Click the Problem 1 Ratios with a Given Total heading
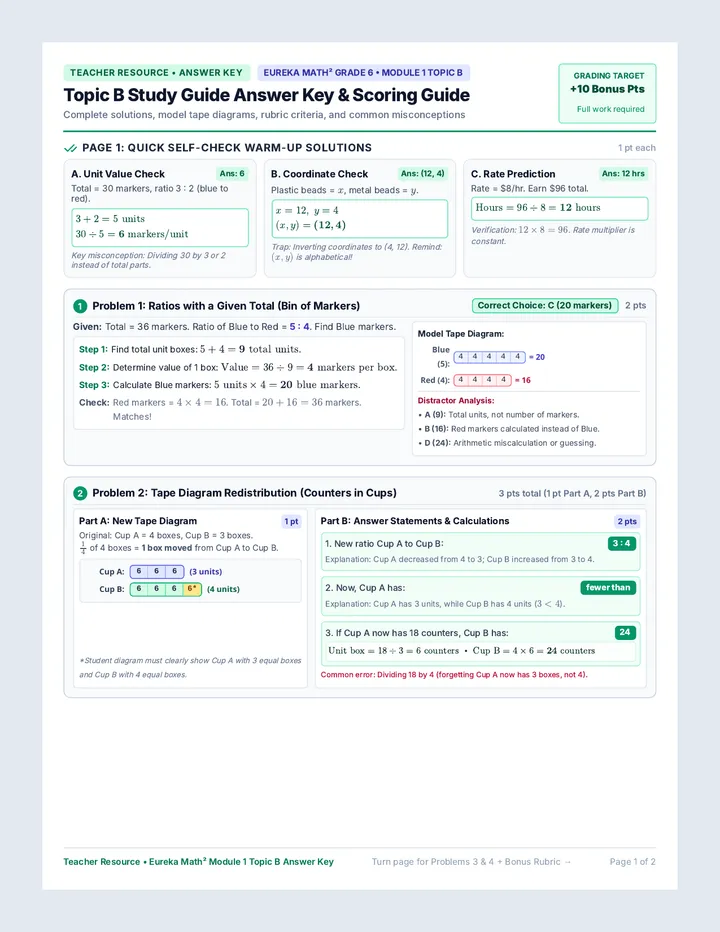The width and height of the screenshot is (720, 932). tap(226, 306)
